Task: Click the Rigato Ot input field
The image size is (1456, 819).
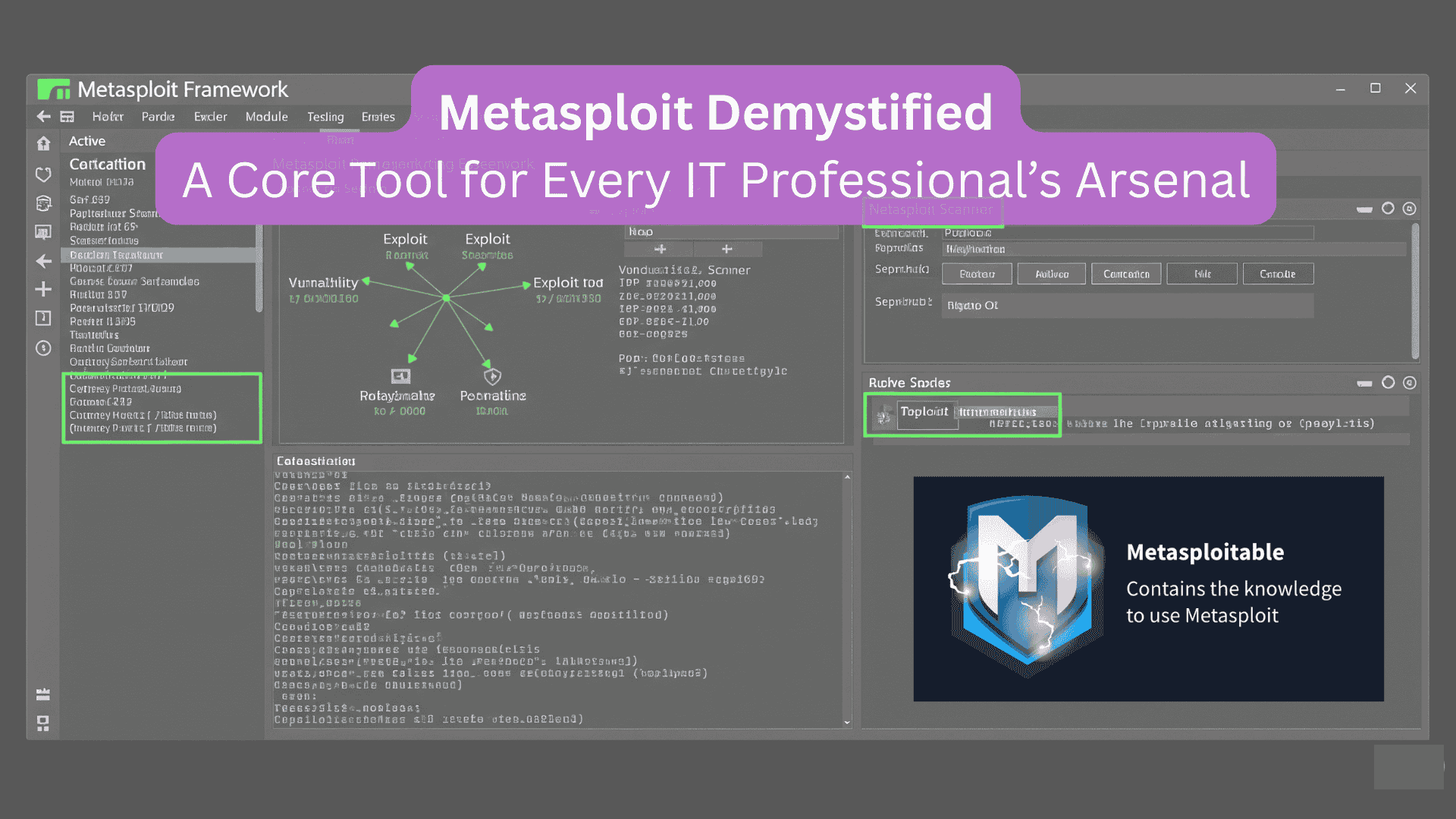Action: [x=1128, y=306]
